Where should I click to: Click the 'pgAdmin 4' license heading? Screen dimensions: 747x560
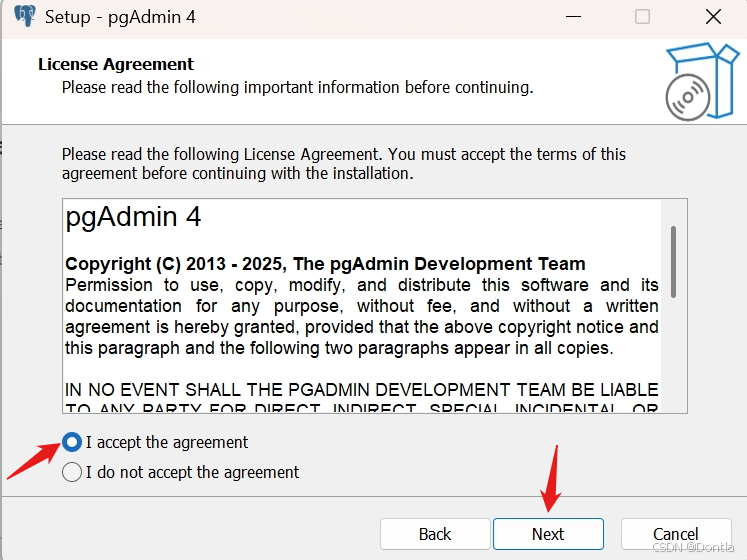[x=133, y=217]
